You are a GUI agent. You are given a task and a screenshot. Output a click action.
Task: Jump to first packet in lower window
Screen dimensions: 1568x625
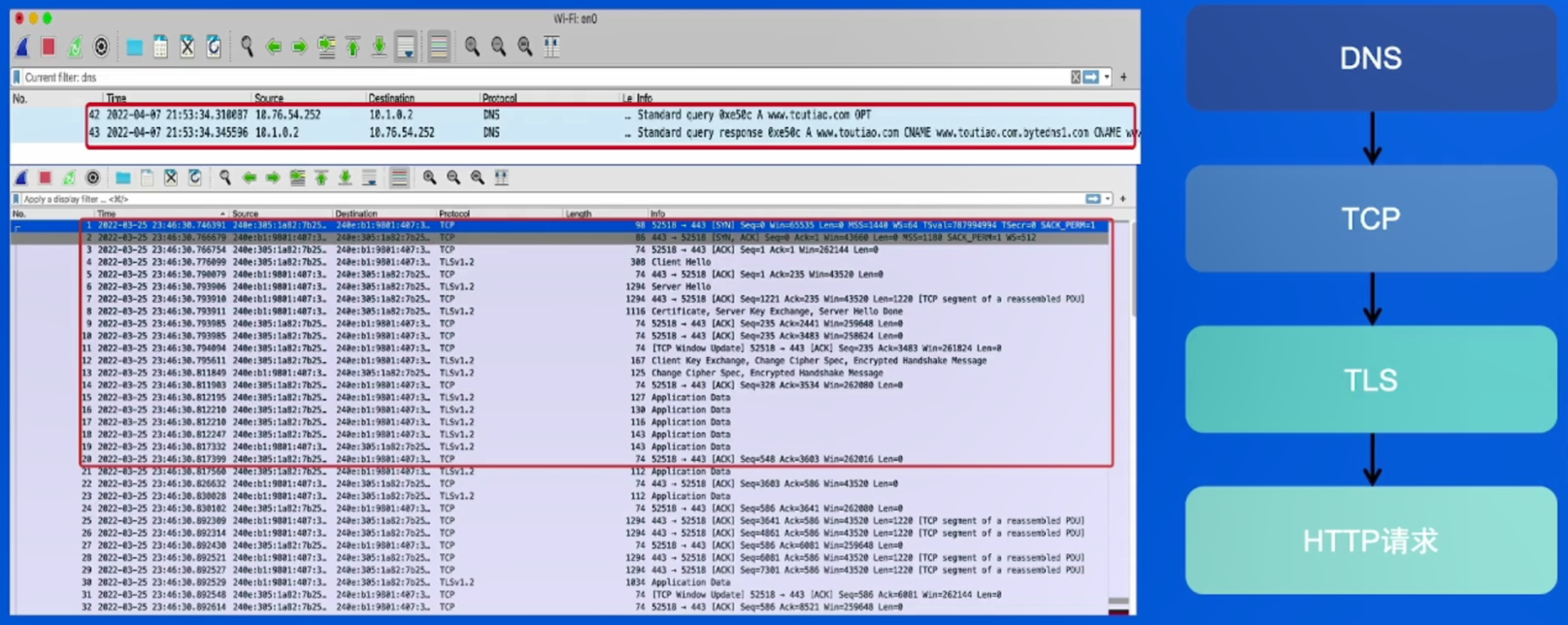(321, 178)
